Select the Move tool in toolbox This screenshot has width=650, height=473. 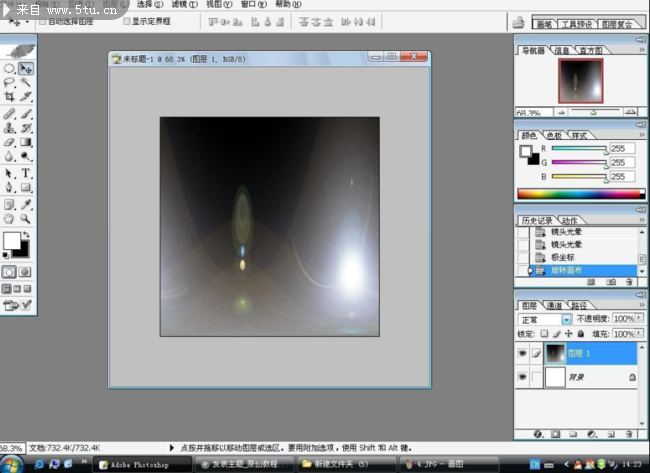tap(26, 68)
